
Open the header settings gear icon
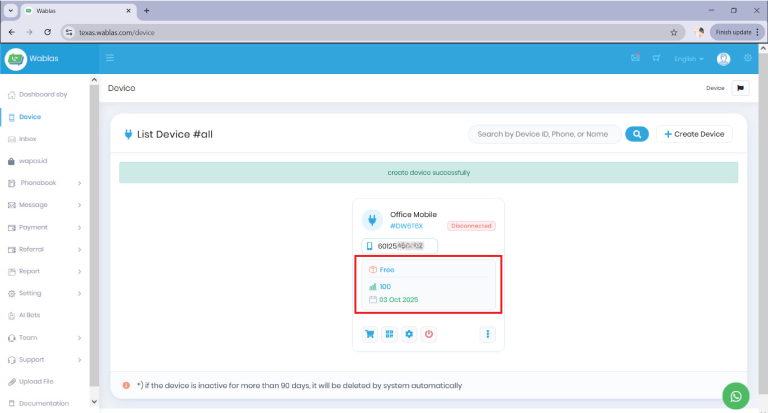[747, 59]
